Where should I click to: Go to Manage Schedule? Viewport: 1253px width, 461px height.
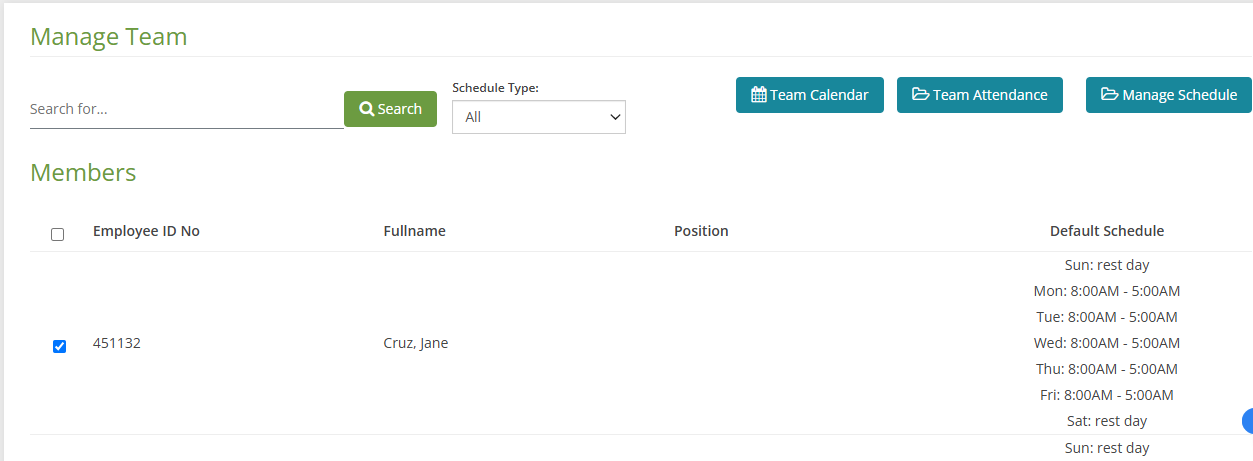tap(1169, 95)
